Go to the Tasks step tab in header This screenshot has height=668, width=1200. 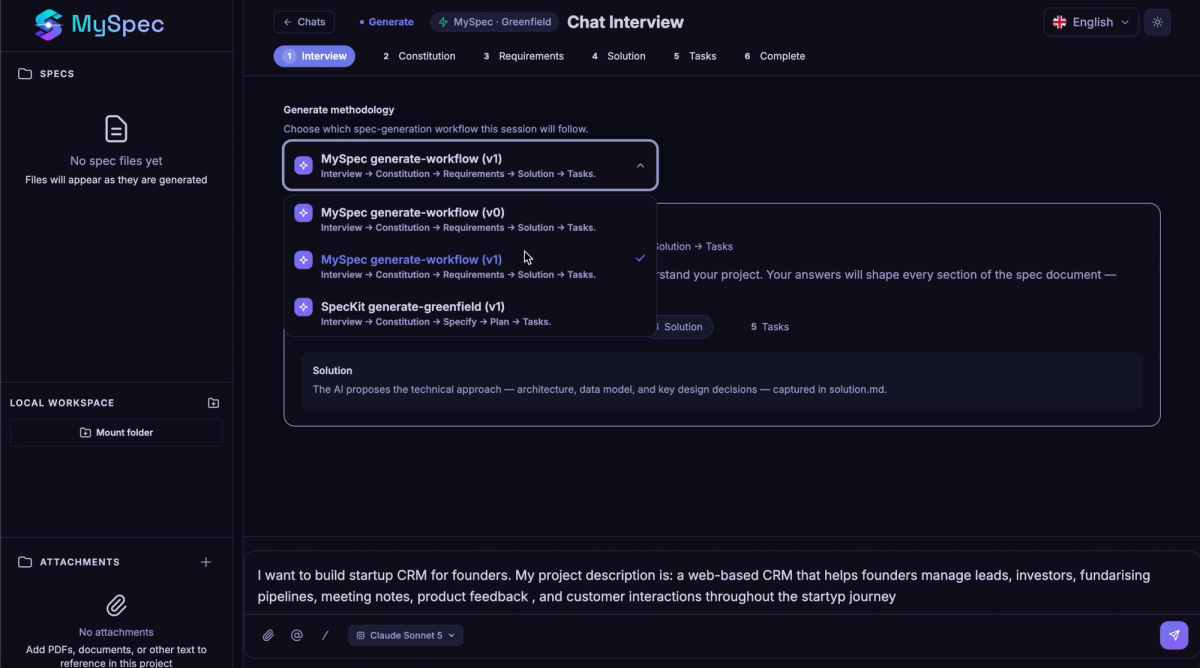(x=695, y=56)
